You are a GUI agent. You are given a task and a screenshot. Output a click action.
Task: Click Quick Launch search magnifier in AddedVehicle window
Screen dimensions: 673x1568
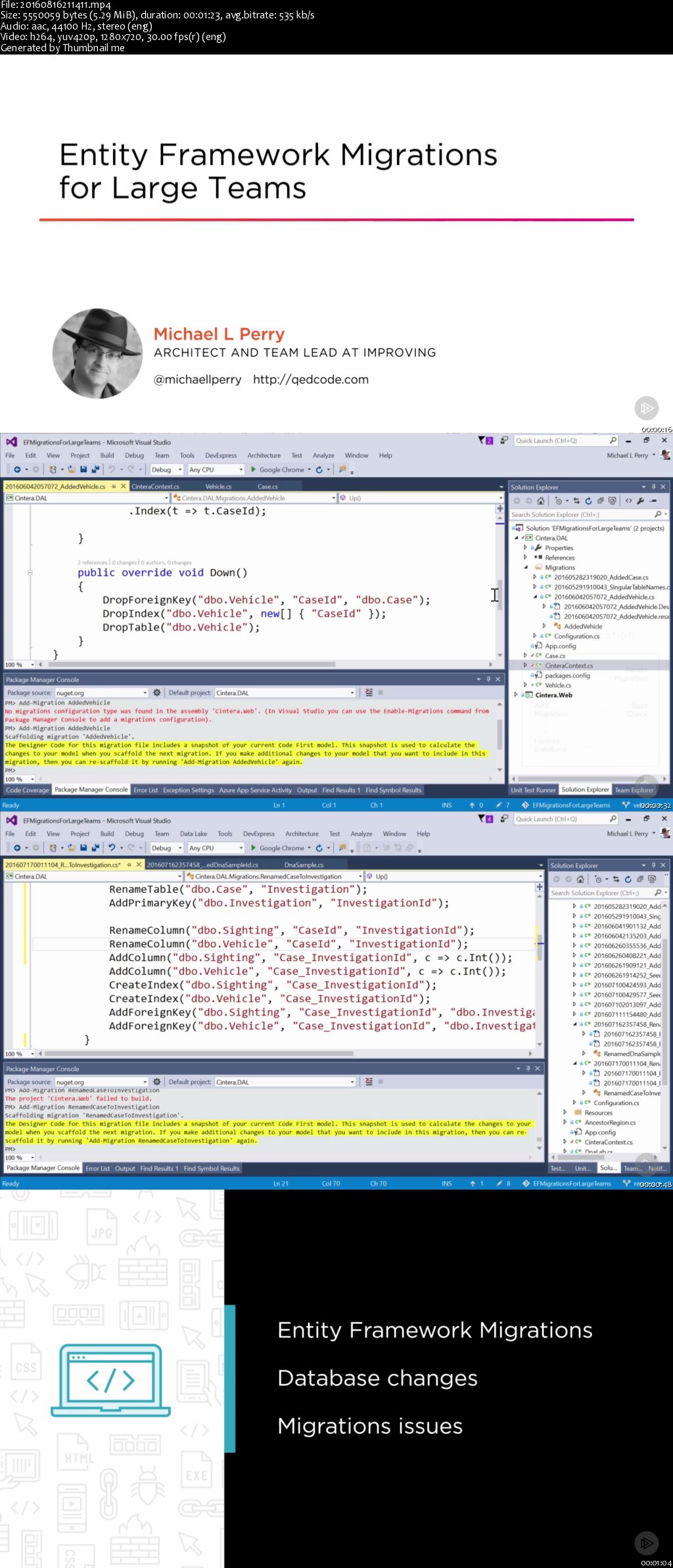click(x=613, y=441)
